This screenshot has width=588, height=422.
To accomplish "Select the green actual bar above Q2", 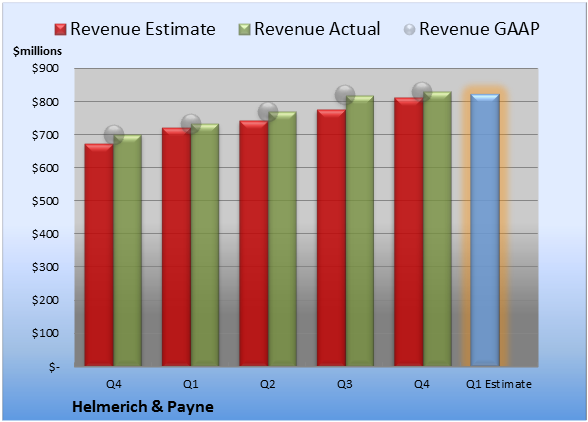I will (x=282, y=239).
